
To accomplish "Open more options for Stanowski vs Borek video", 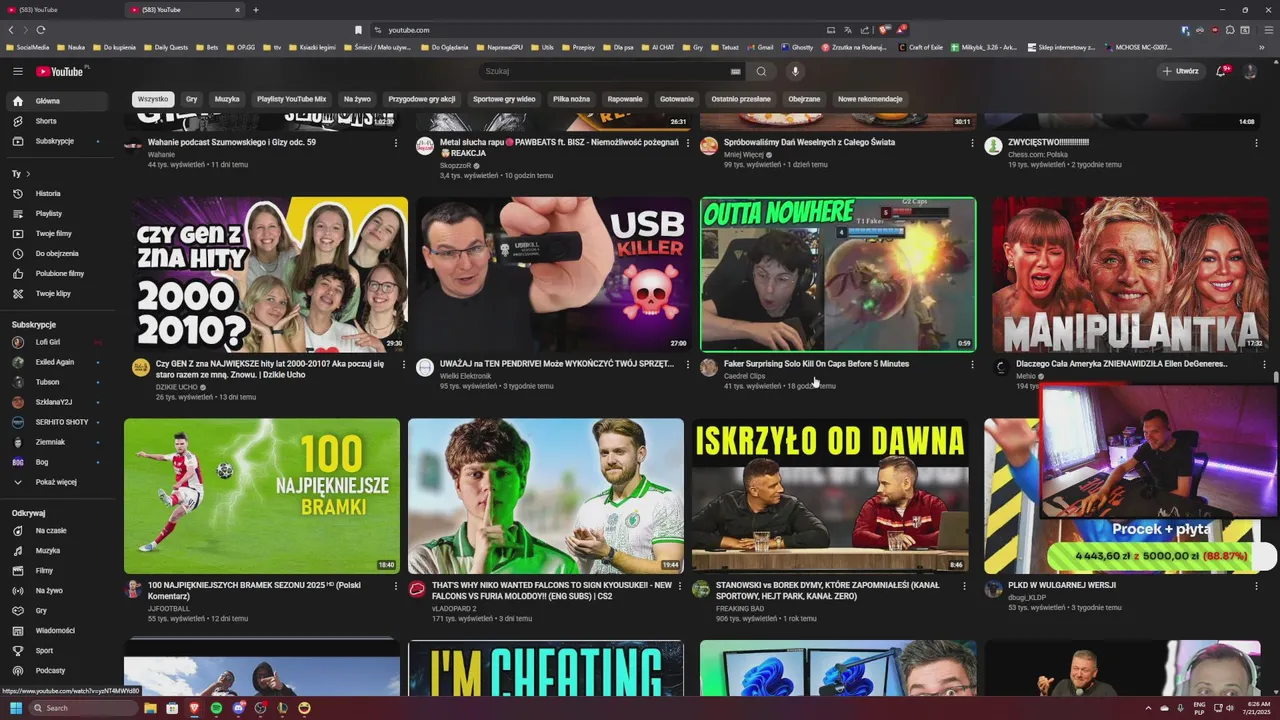I will pyautogui.click(x=964, y=586).
